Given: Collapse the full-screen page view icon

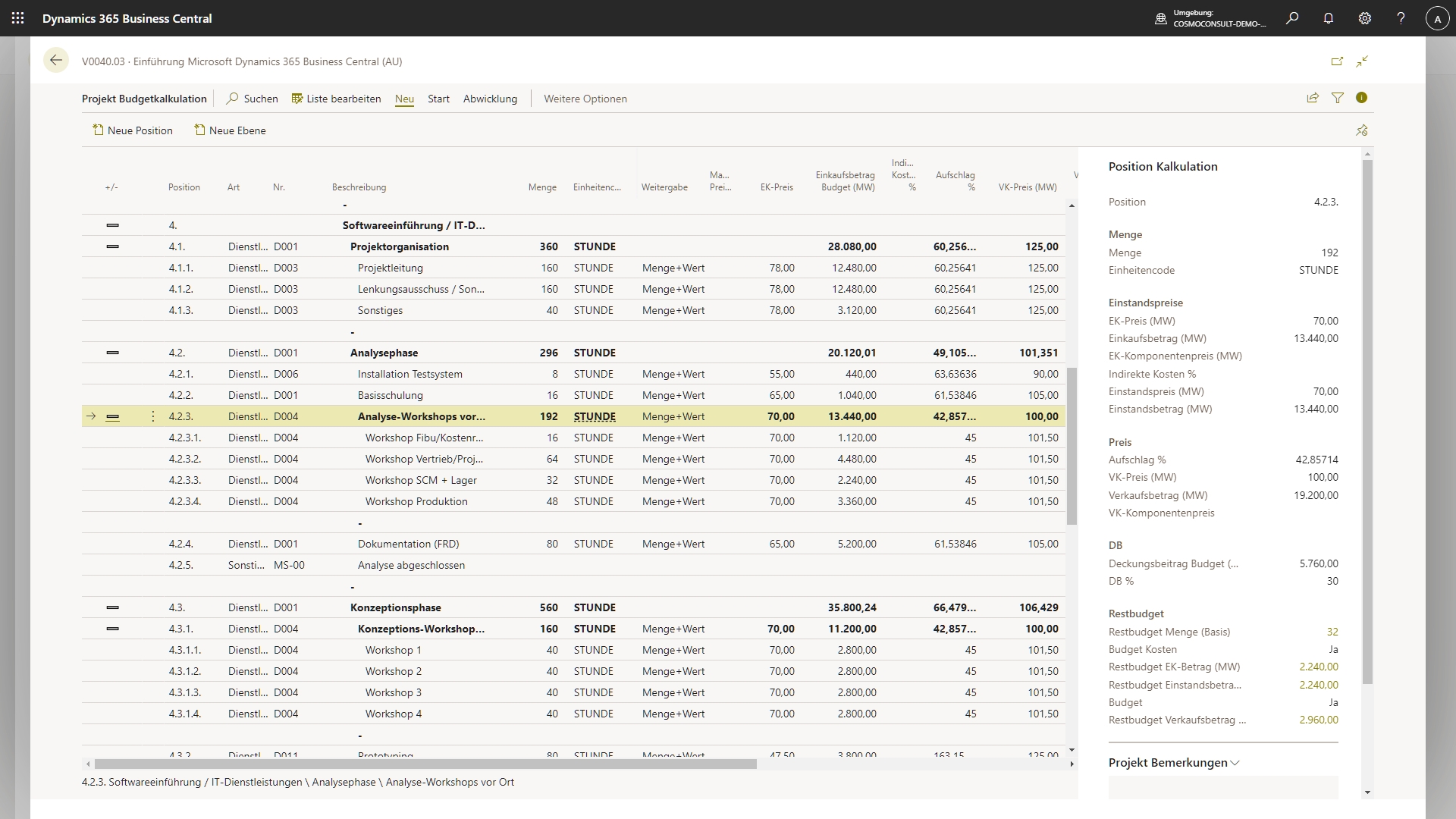Looking at the screenshot, I should tap(1363, 61).
